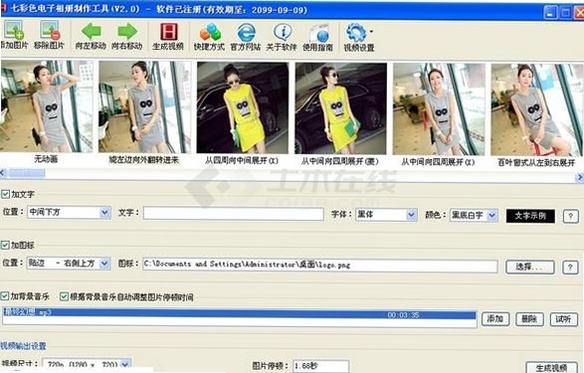Click the 视频输出设置 section label
584x373 pixels.
23,346
